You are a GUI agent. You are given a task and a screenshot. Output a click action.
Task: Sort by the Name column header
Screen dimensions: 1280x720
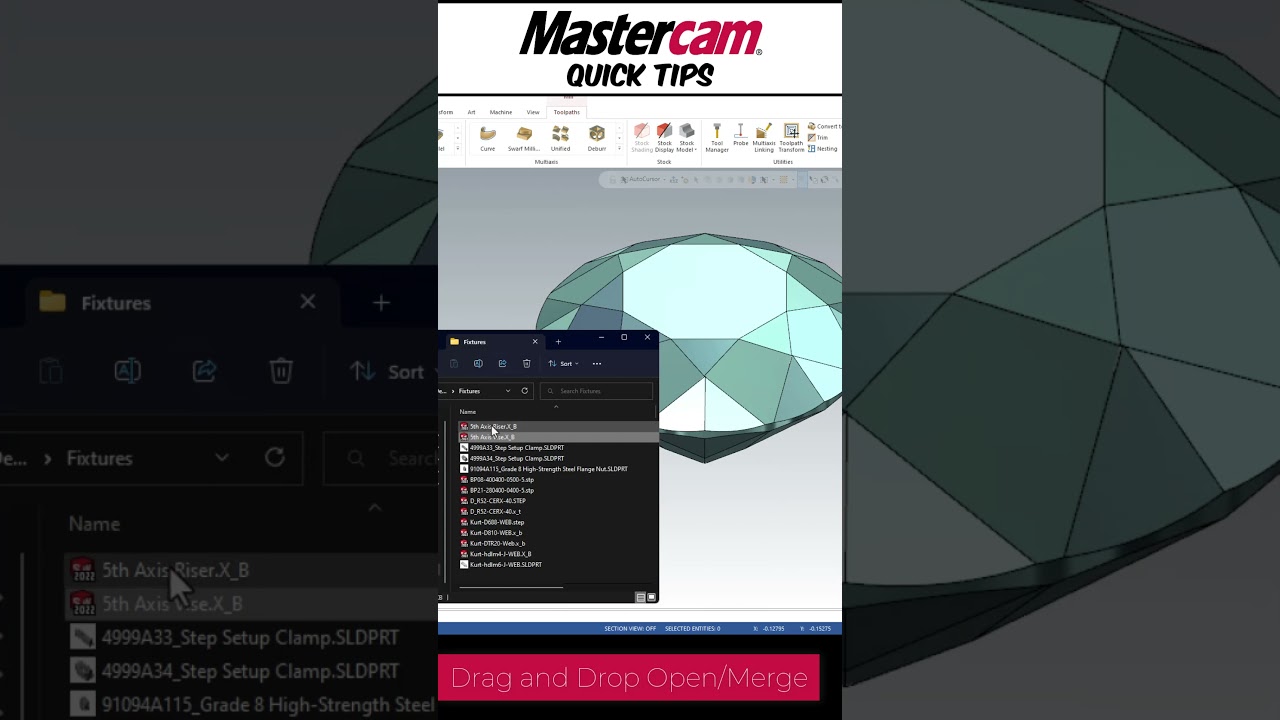point(468,412)
